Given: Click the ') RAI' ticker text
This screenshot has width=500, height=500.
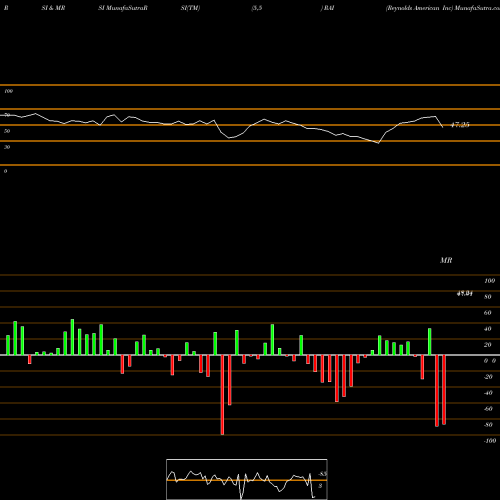Looking at the screenshot, I should (x=327, y=8).
